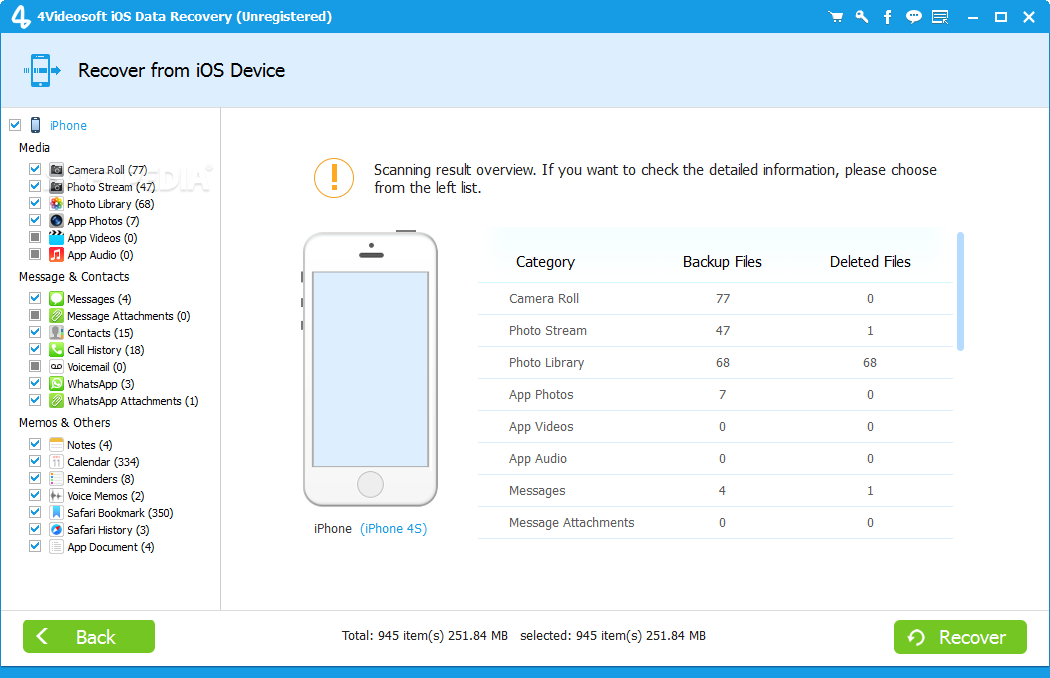Open App Document (4) in sidebar
The width and height of the screenshot is (1050, 678).
tap(110, 547)
